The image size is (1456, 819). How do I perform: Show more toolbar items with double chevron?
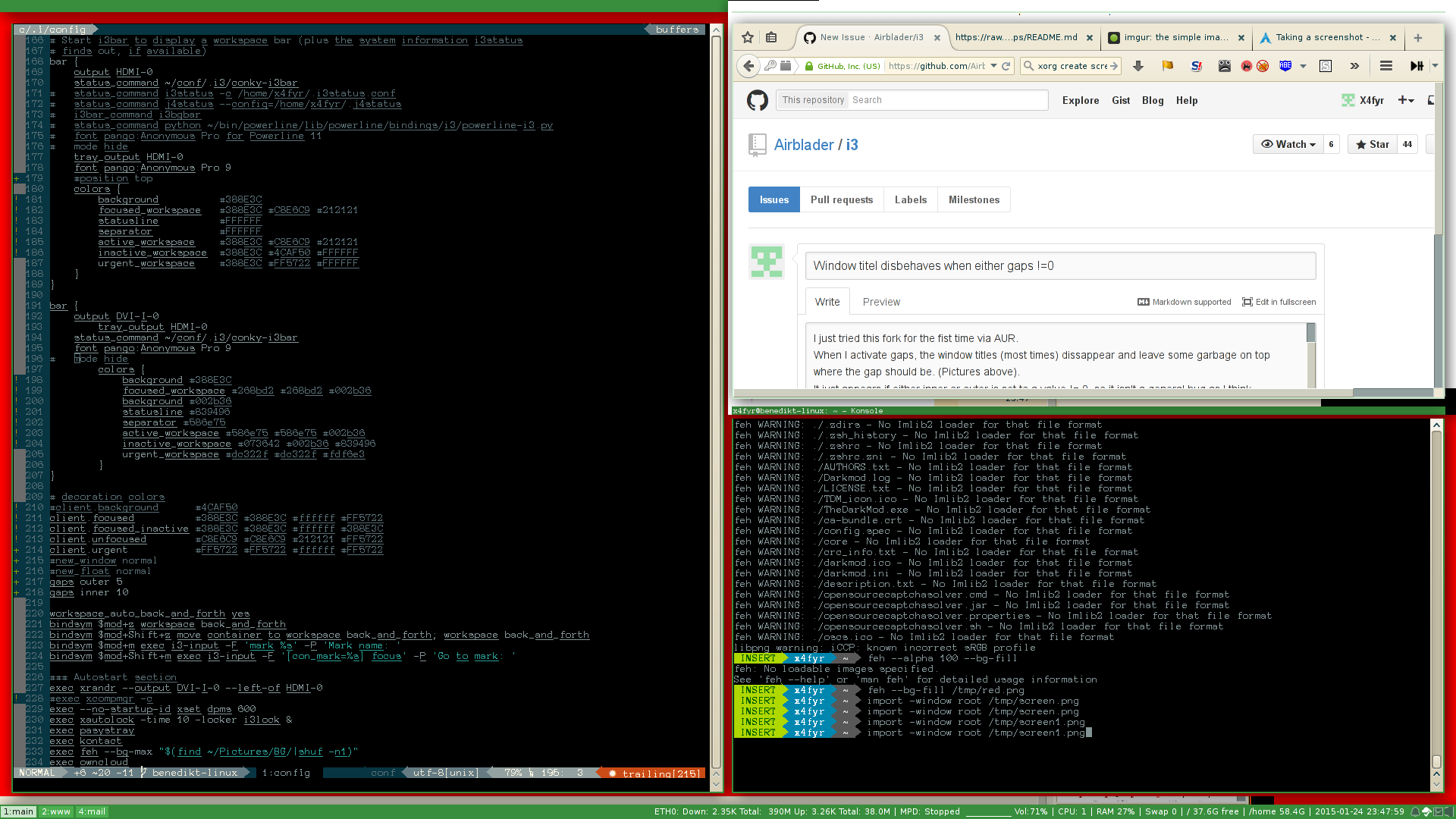(1354, 66)
